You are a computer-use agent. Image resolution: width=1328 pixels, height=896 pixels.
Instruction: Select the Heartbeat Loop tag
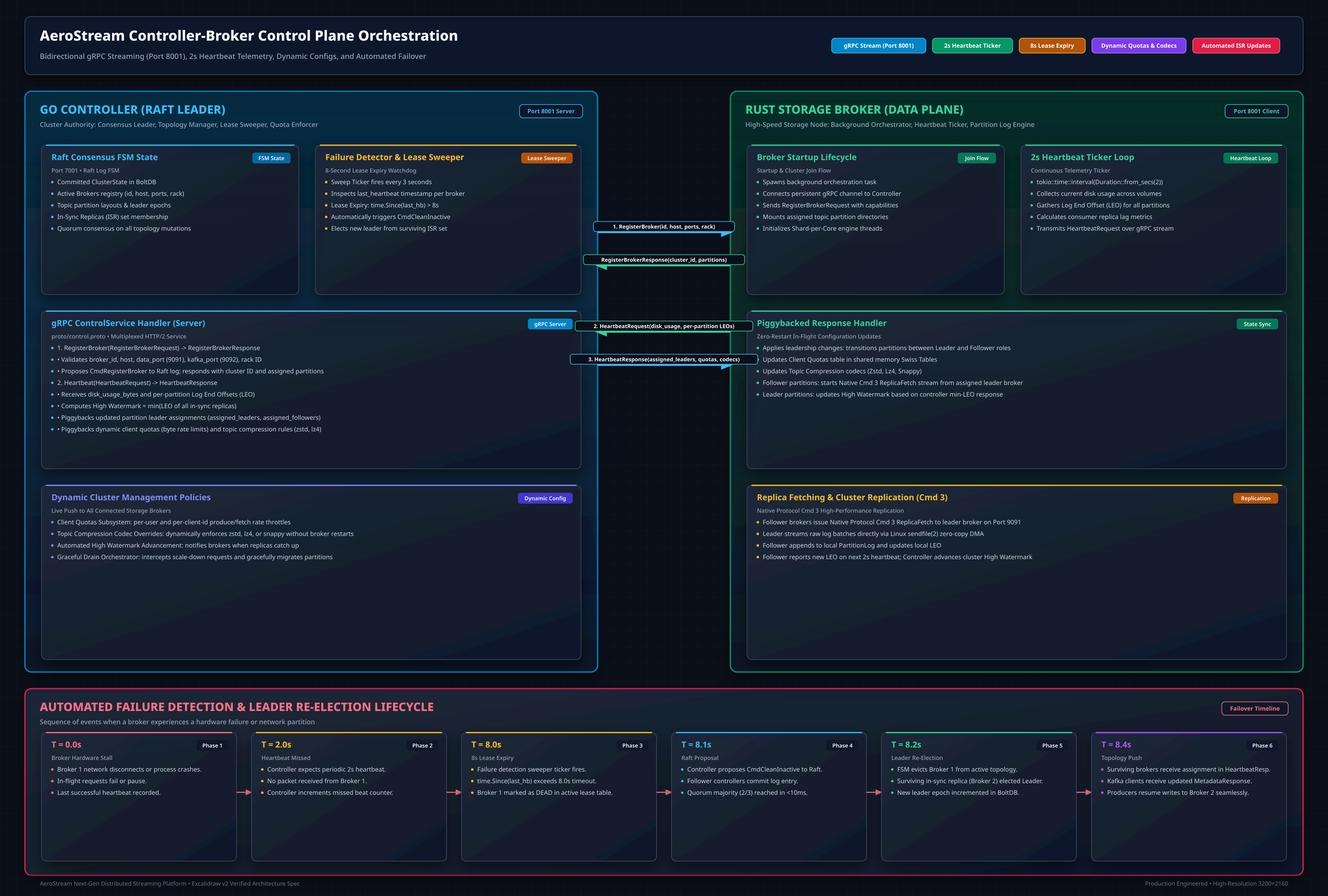click(x=1250, y=158)
